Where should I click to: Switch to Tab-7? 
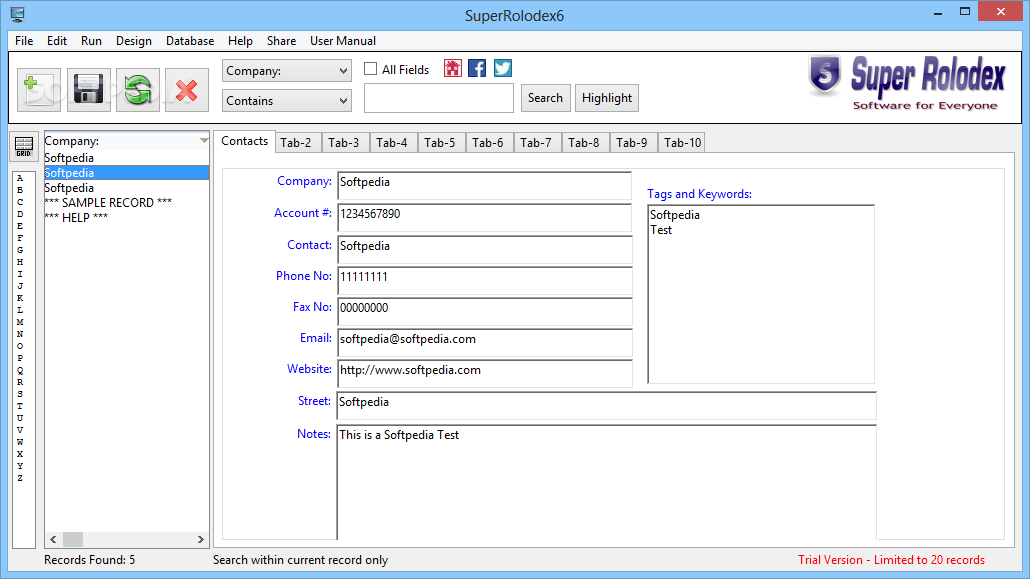(x=535, y=143)
